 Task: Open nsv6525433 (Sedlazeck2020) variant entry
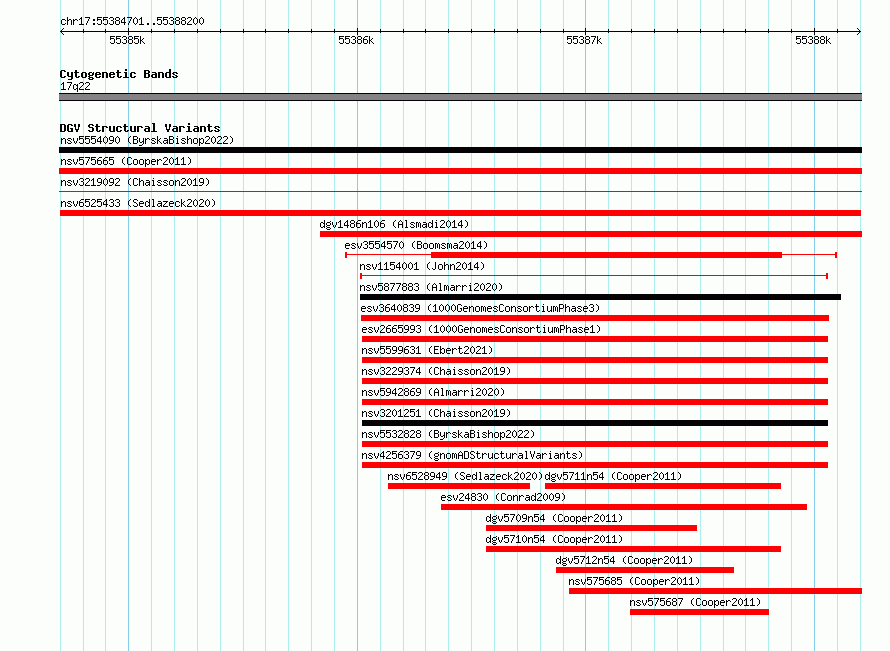138,203
